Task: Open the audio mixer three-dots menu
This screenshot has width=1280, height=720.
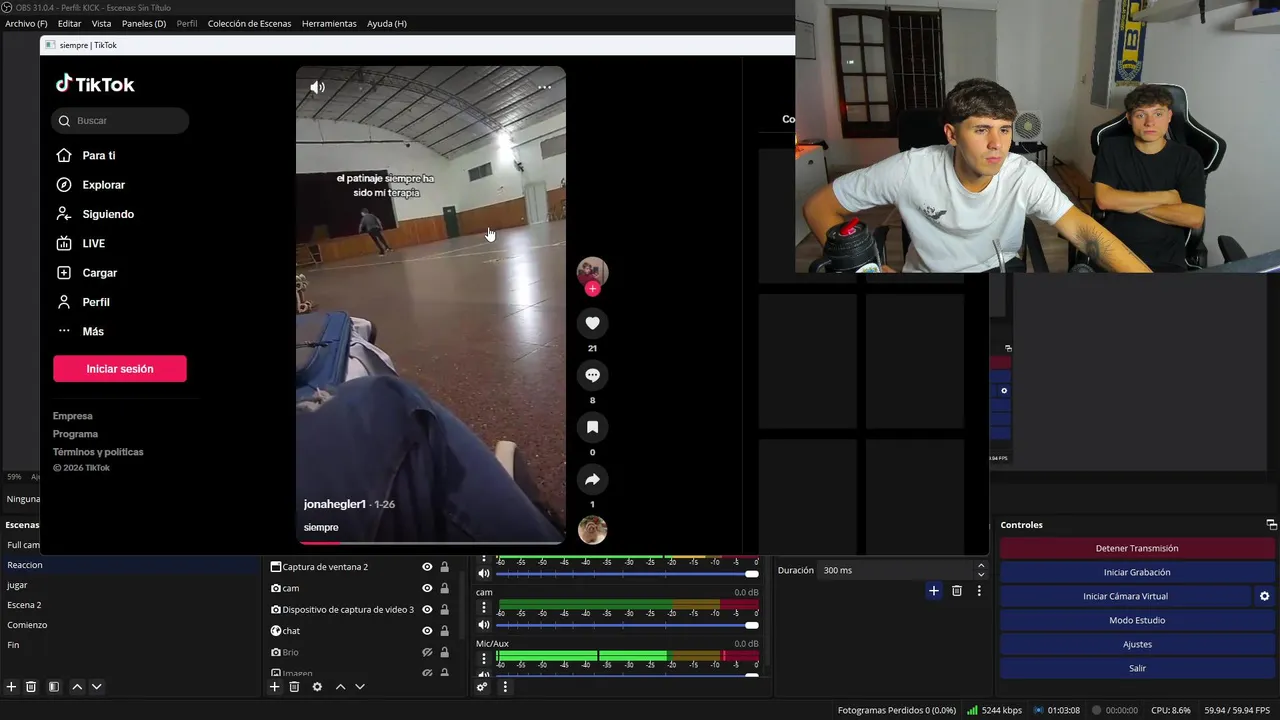Action: tap(505, 687)
